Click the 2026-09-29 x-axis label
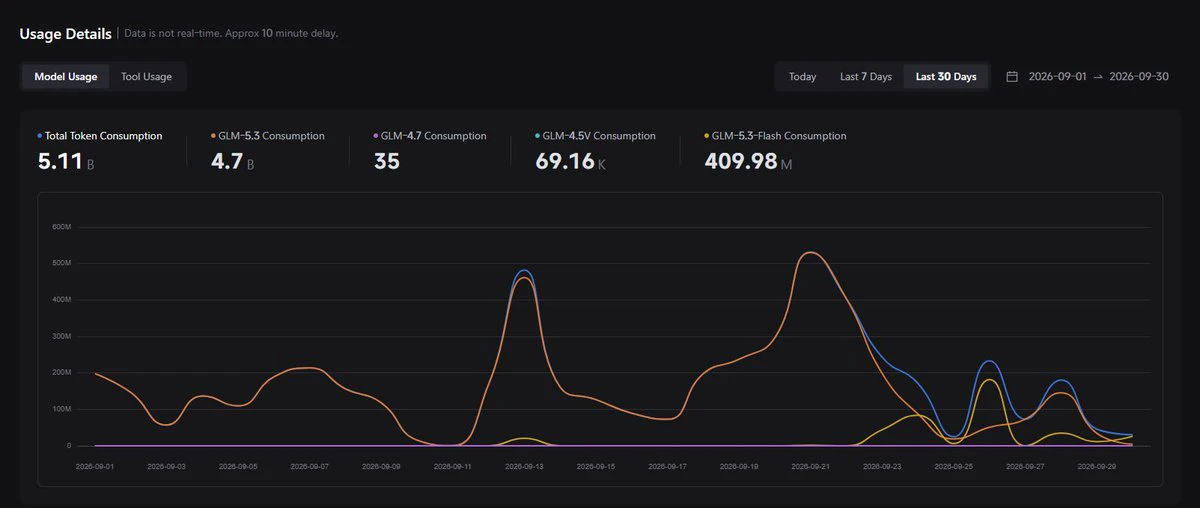This screenshot has height=508, width=1200. pyautogui.click(x=1096, y=466)
